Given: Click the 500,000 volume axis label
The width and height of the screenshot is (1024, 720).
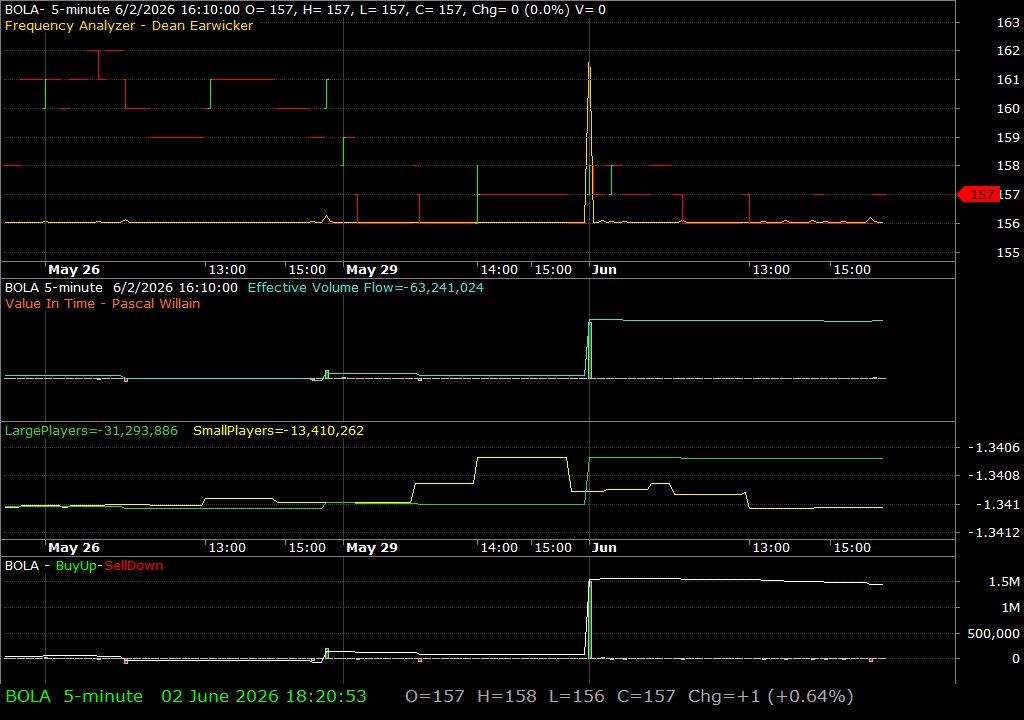Looking at the screenshot, I should pos(993,633).
